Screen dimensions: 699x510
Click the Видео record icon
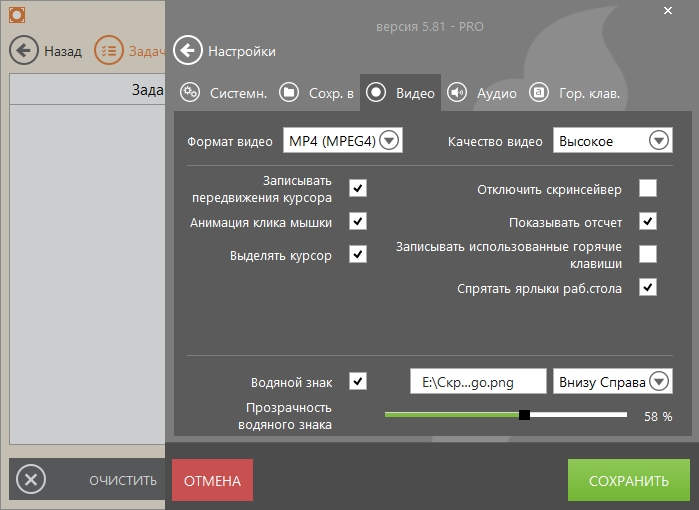click(x=376, y=93)
